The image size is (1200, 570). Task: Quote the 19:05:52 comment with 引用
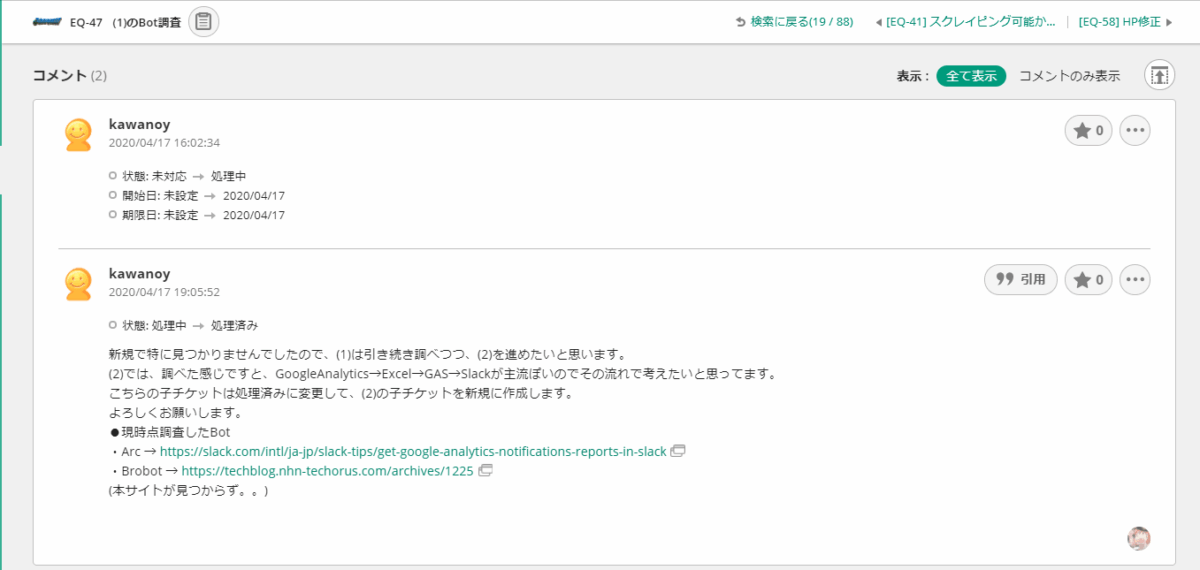(1021, 280)
